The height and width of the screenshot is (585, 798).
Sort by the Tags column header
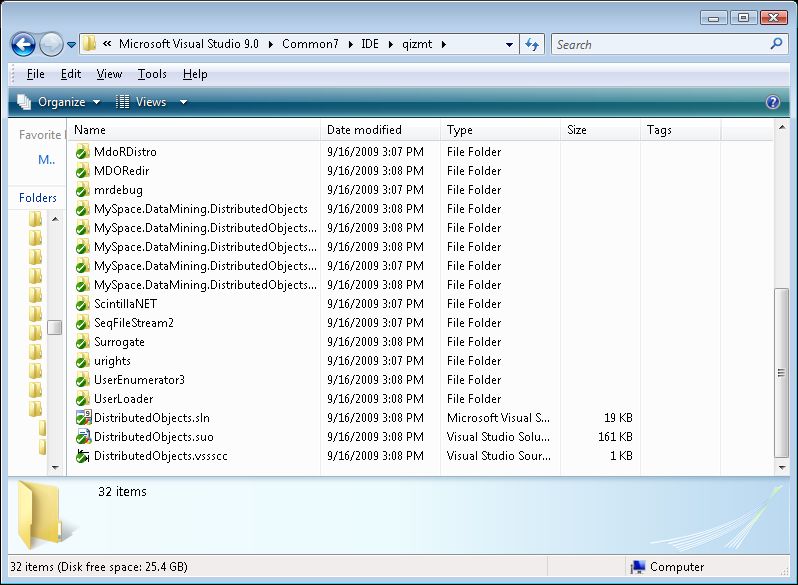[681, 130]
